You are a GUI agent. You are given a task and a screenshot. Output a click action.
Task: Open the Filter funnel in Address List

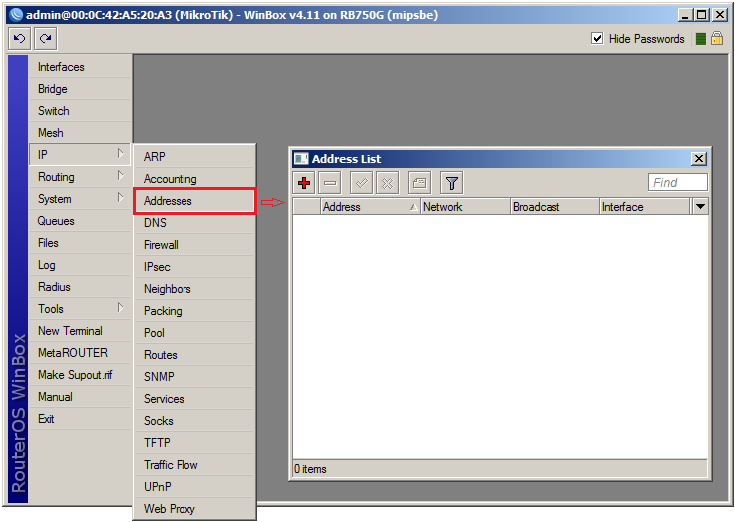(x=451, y=183)
